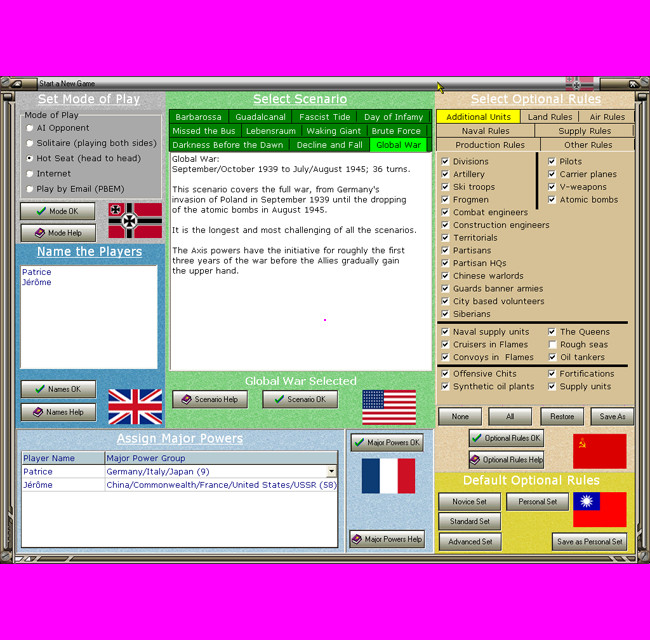Image resolution: width=650 pixels, height=640 pixels.
Task: Select Hot Seat head to head
Action: click(x=30, y=158)
